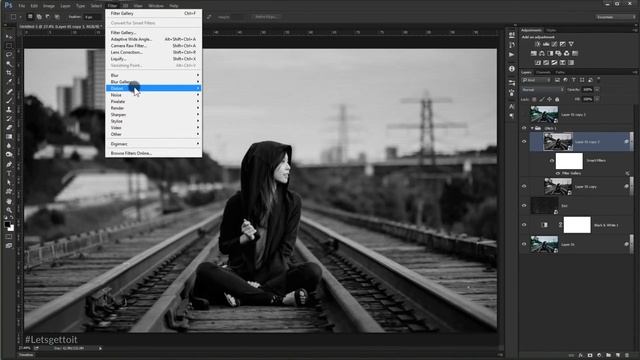This screenshot has width=640, height=360.
Task: Select the Pen tool
Action: (x=9, y=164)
